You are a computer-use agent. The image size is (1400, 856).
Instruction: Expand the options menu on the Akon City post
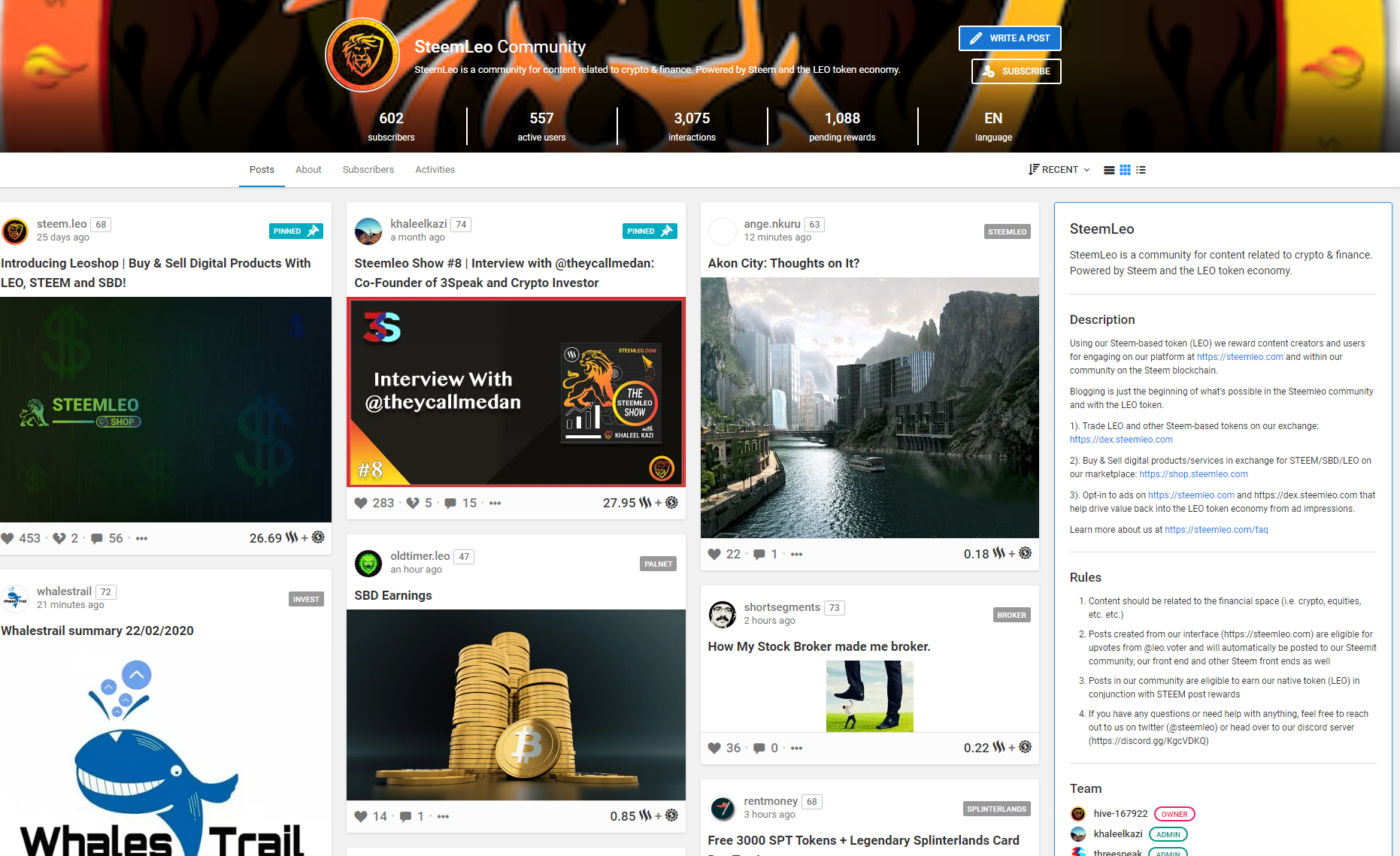pos(796,555)
